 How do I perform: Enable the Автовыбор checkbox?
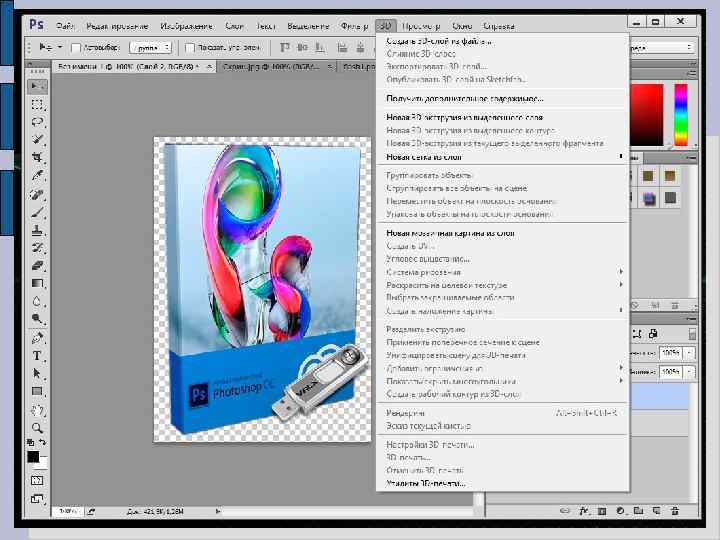[76, 47]
